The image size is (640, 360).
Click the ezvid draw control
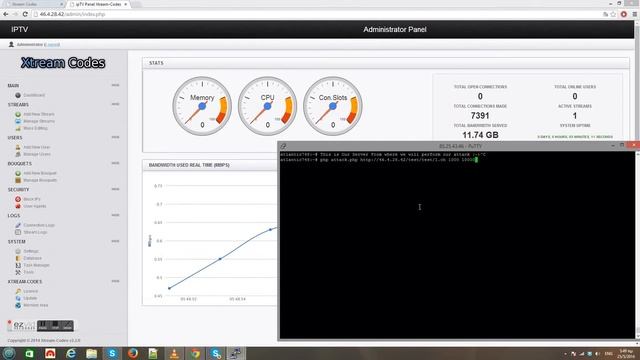67,325
